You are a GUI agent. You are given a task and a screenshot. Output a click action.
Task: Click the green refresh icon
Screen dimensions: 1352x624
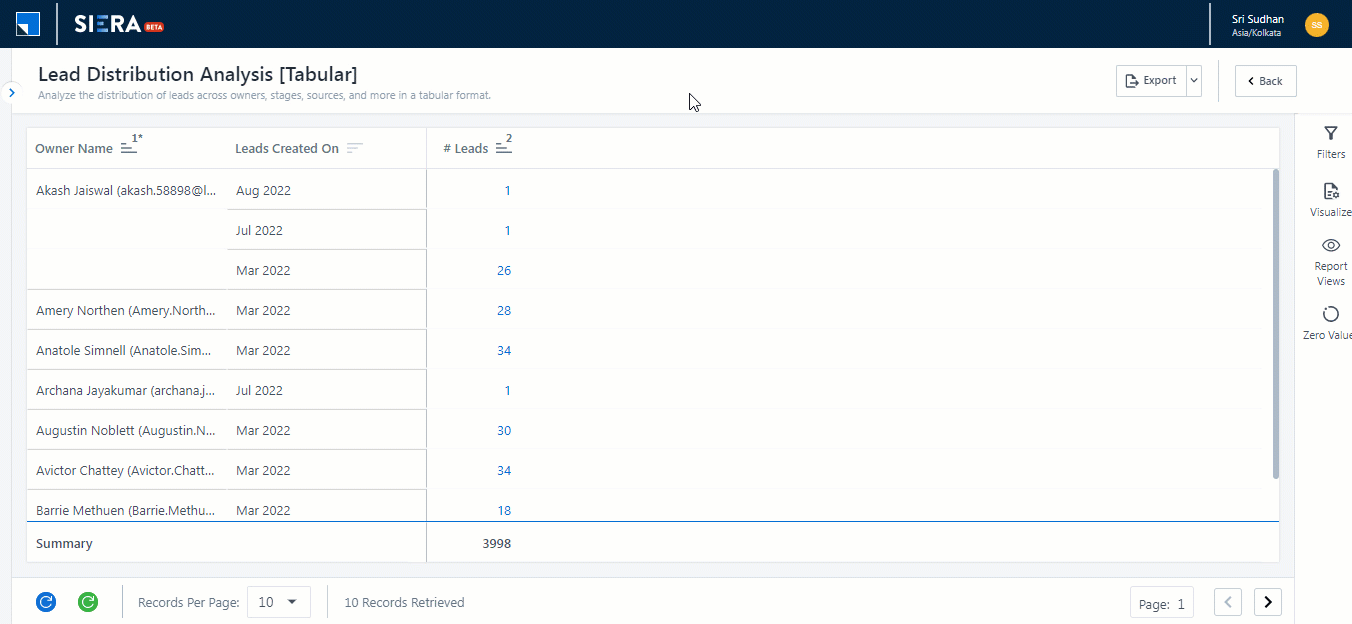click(88, 602)
